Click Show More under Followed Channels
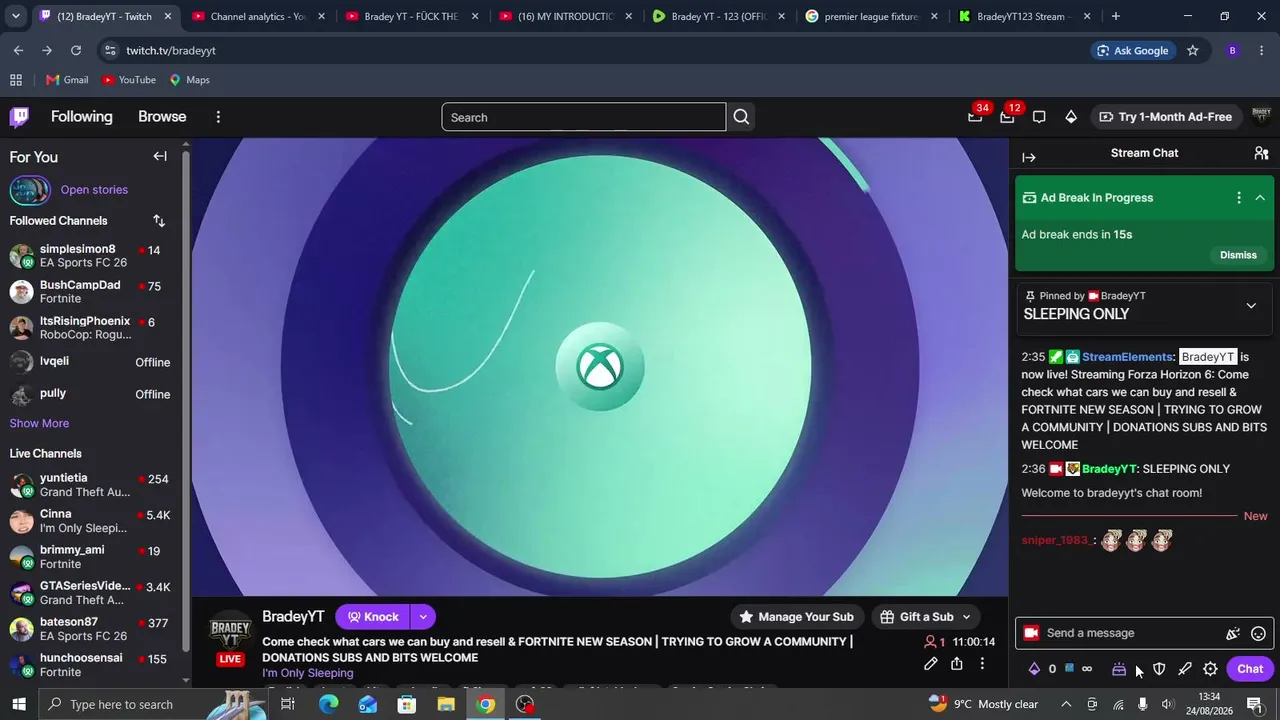Image resolution: width=1280 pixels, height=720 pixels. coord(39,423)
